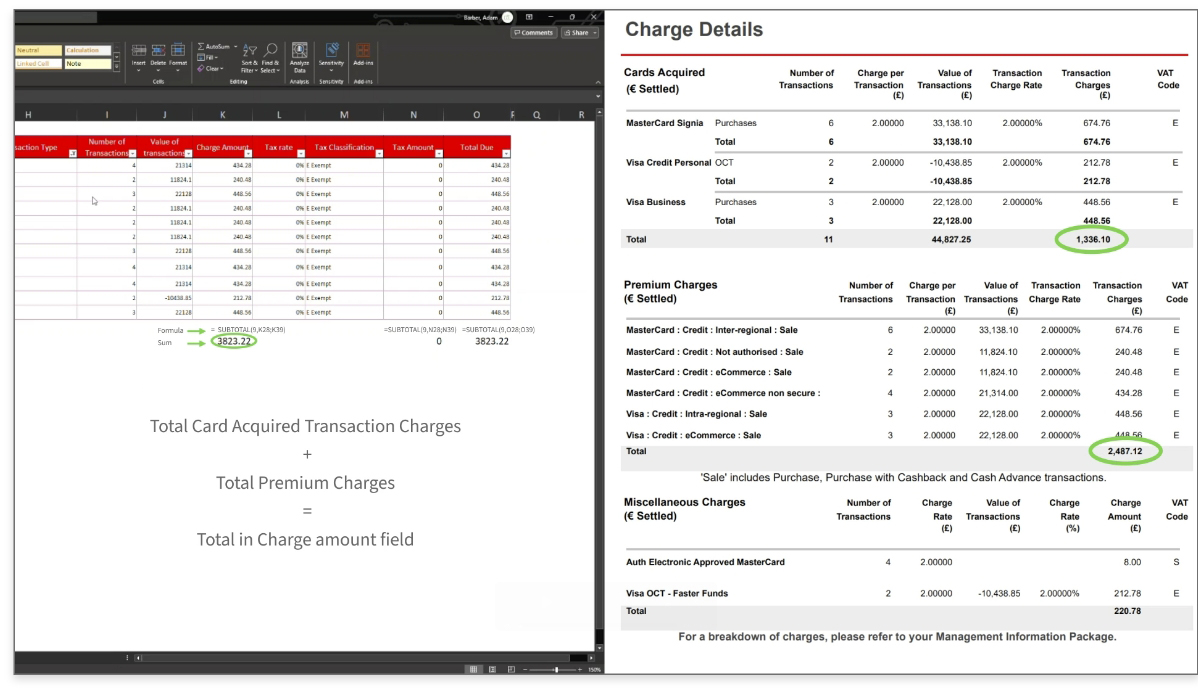Screen dimensions: 1198x693
Task: Select column M header
Action: [344, 115]
